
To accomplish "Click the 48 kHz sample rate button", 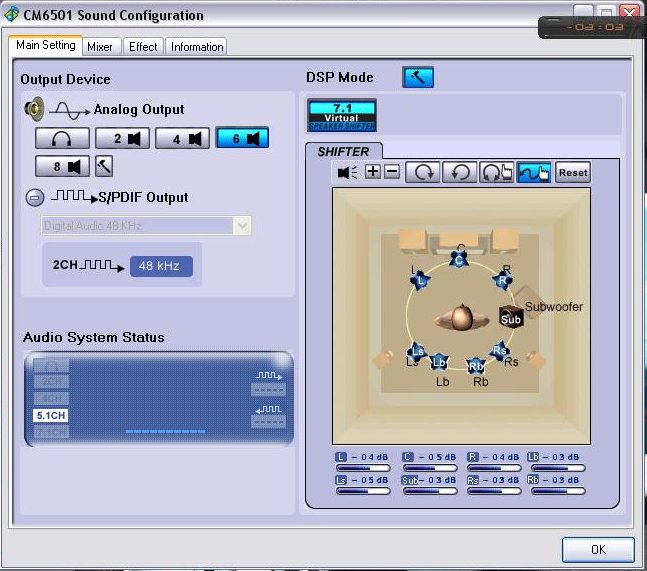I will 161,266.
